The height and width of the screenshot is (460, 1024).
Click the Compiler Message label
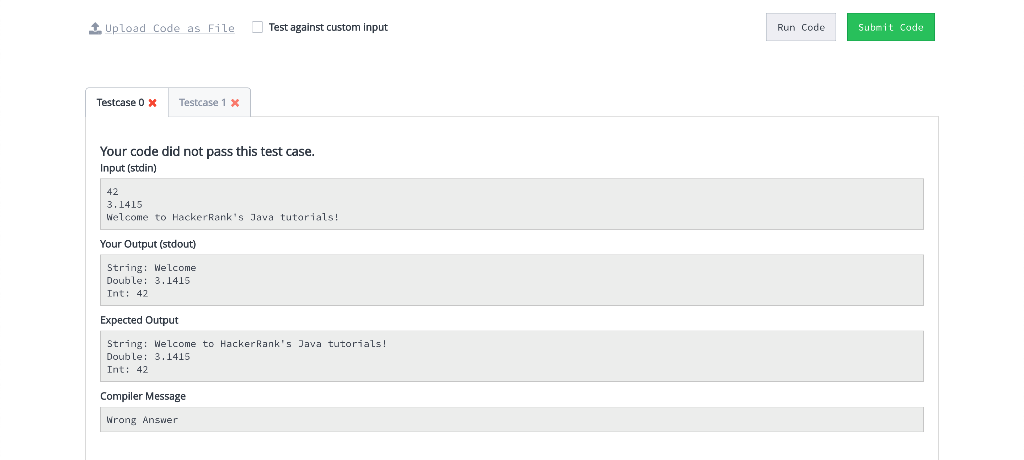(x=142, y=396)
